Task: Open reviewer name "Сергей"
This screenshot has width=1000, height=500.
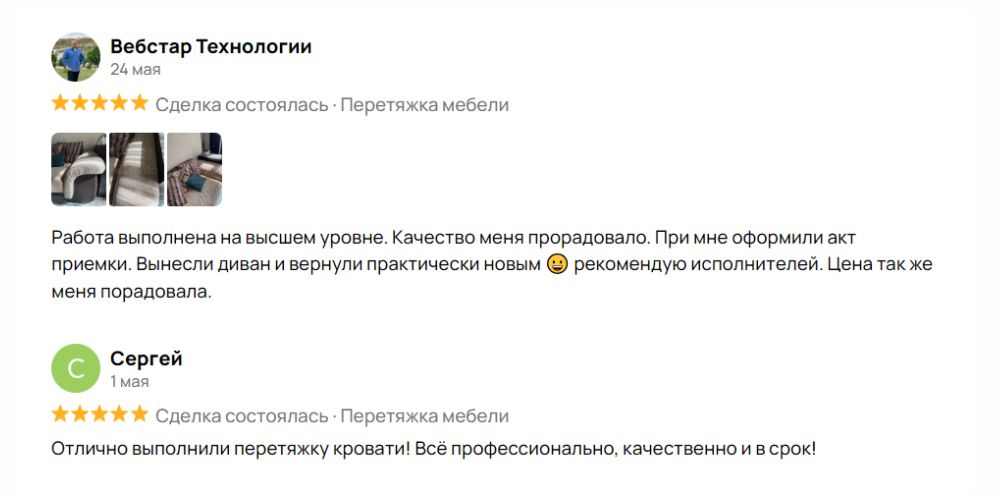Action: [x=146, y=359]
